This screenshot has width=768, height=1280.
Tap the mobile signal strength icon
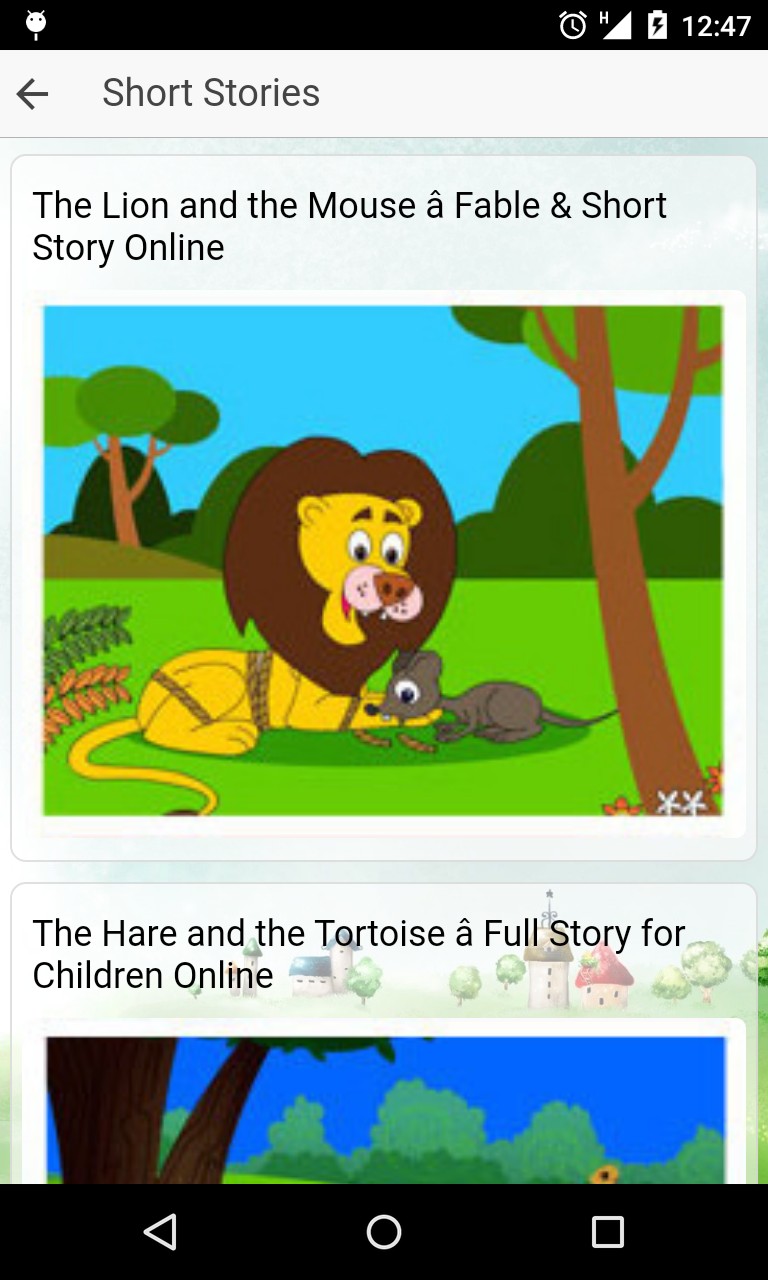point(615,25)
